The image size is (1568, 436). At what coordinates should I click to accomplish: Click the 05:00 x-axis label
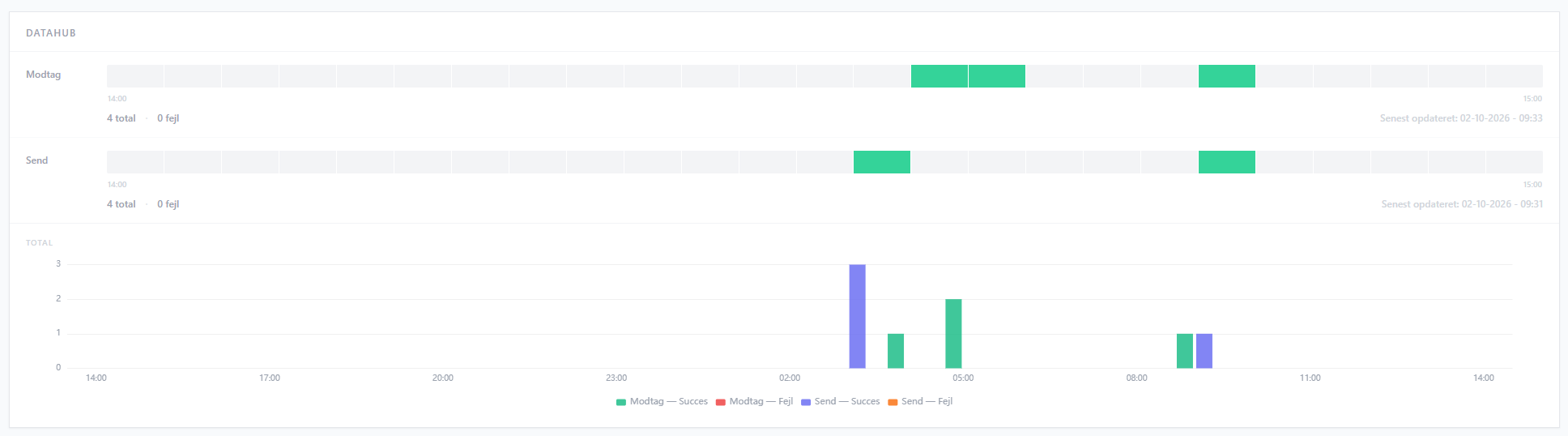(963, 378)
